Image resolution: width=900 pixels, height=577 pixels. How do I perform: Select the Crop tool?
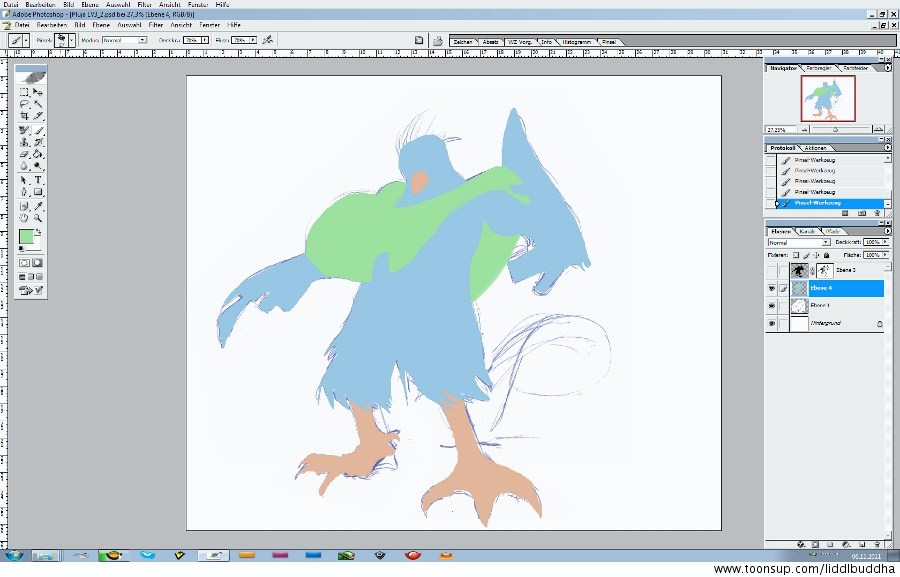tap(24, 116)
